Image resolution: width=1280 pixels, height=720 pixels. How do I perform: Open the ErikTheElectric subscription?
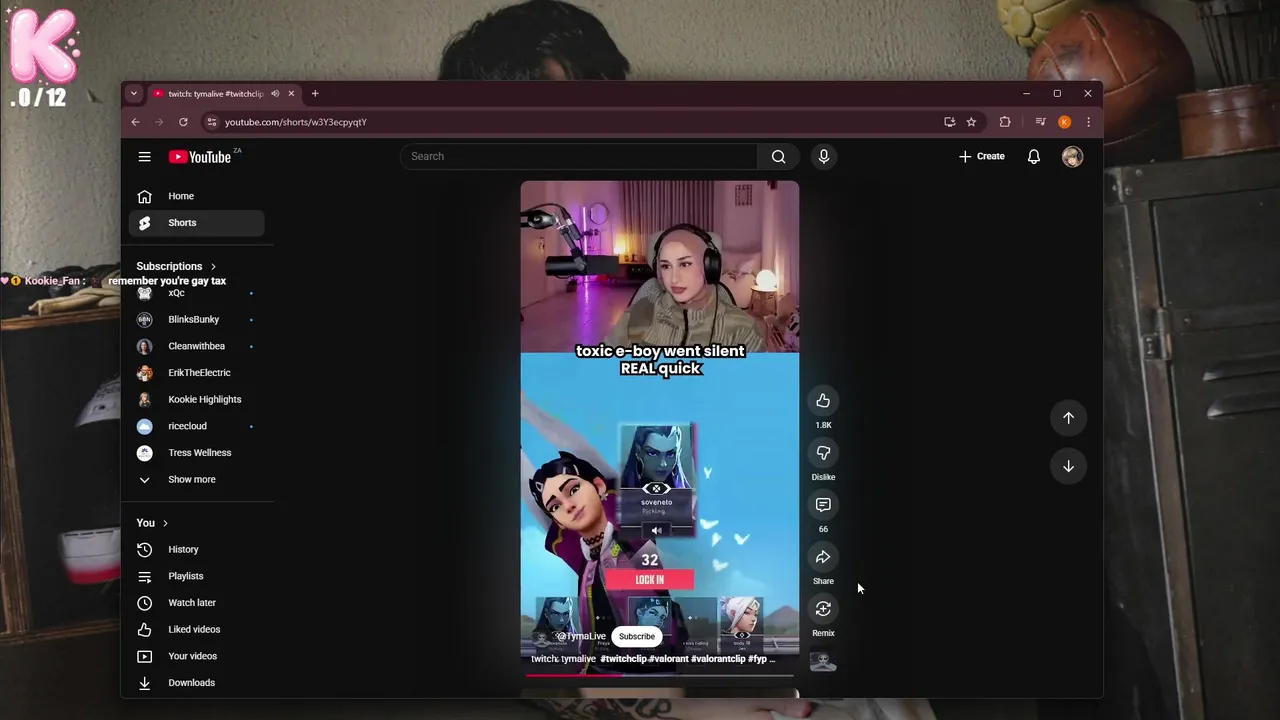tap(196, 373)
